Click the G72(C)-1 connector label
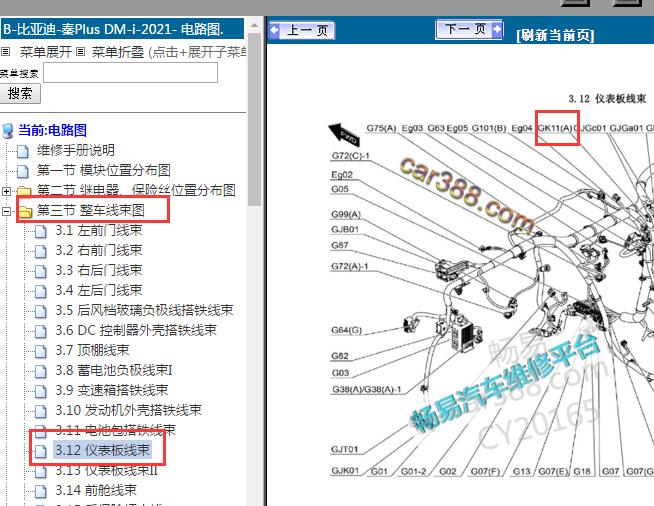This screenshot has width=654, height=506. pyautogui.click(x=351, y=156)
